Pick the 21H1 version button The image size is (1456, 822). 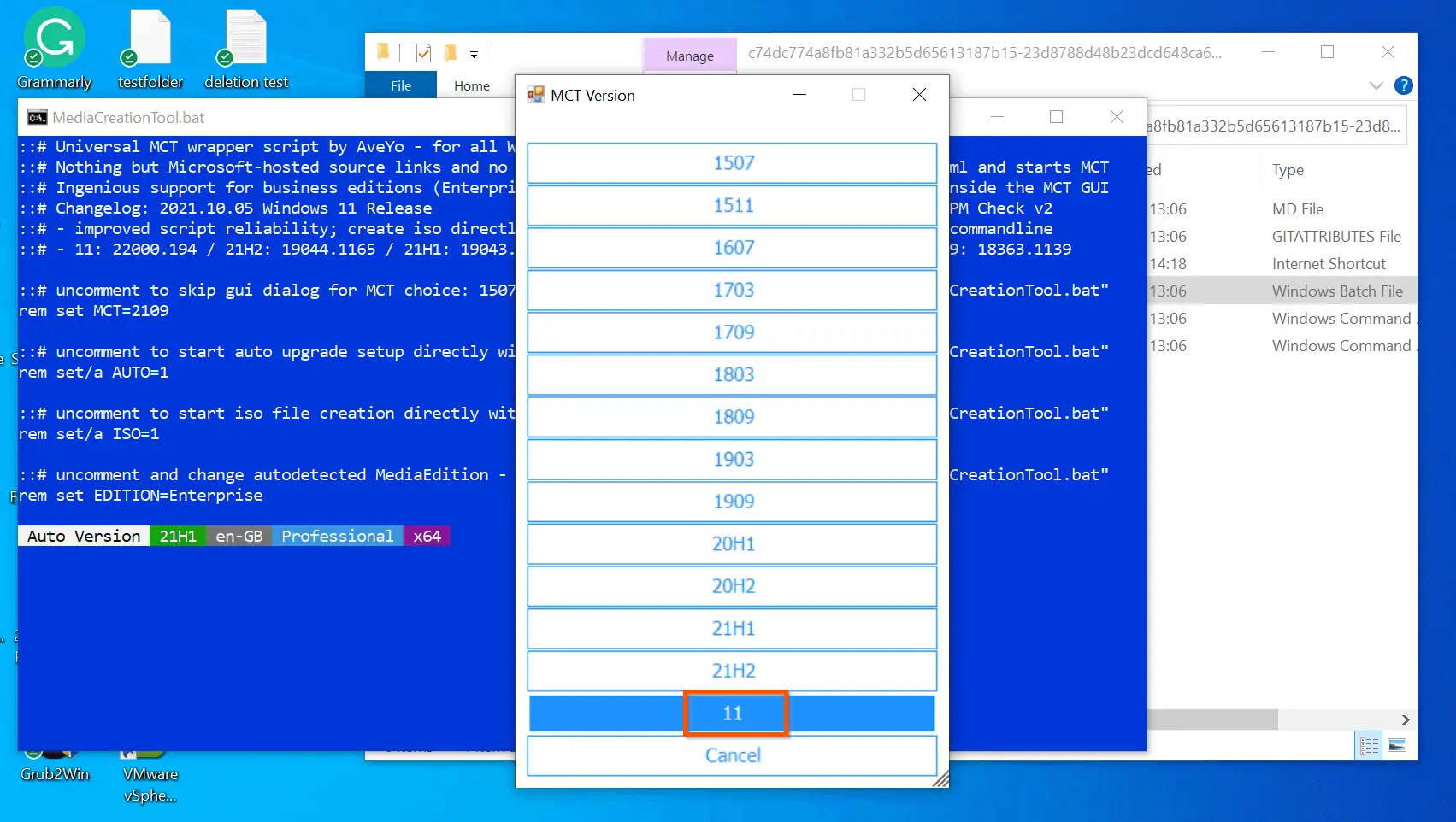point(732,629)
